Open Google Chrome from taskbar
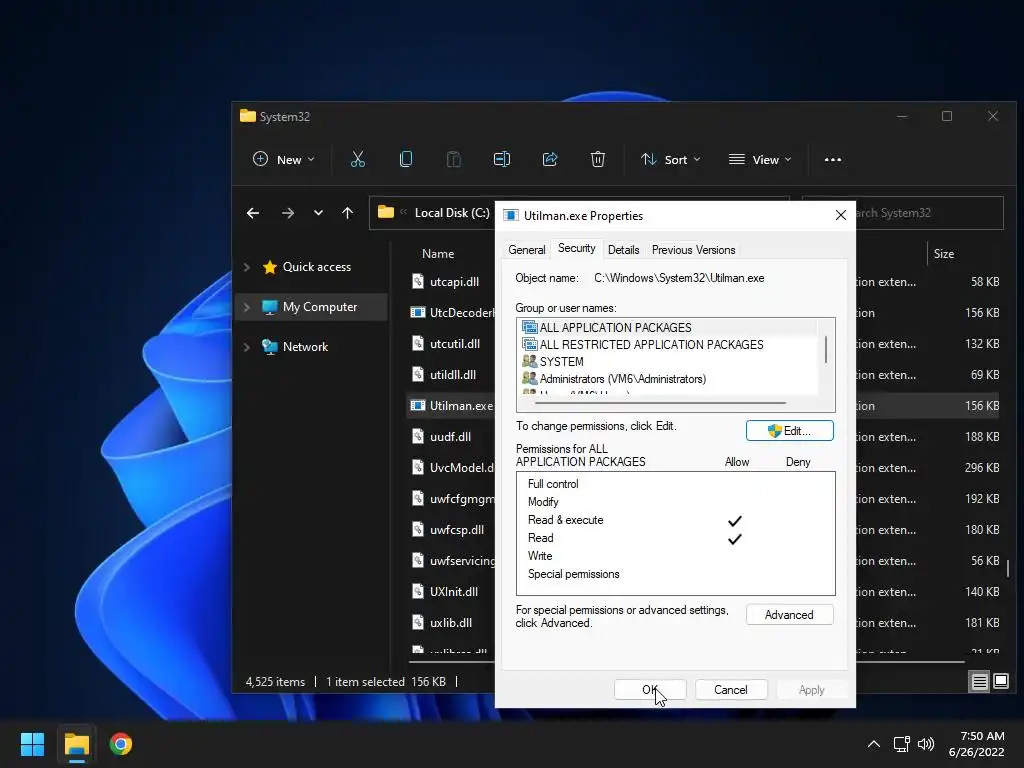 [x=121, y=744]
